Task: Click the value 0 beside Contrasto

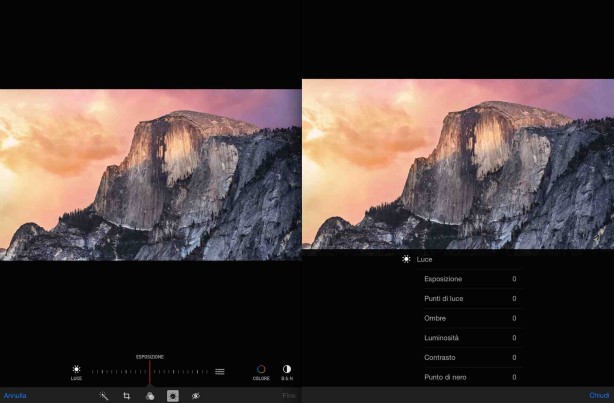Action: coord(514,357)
